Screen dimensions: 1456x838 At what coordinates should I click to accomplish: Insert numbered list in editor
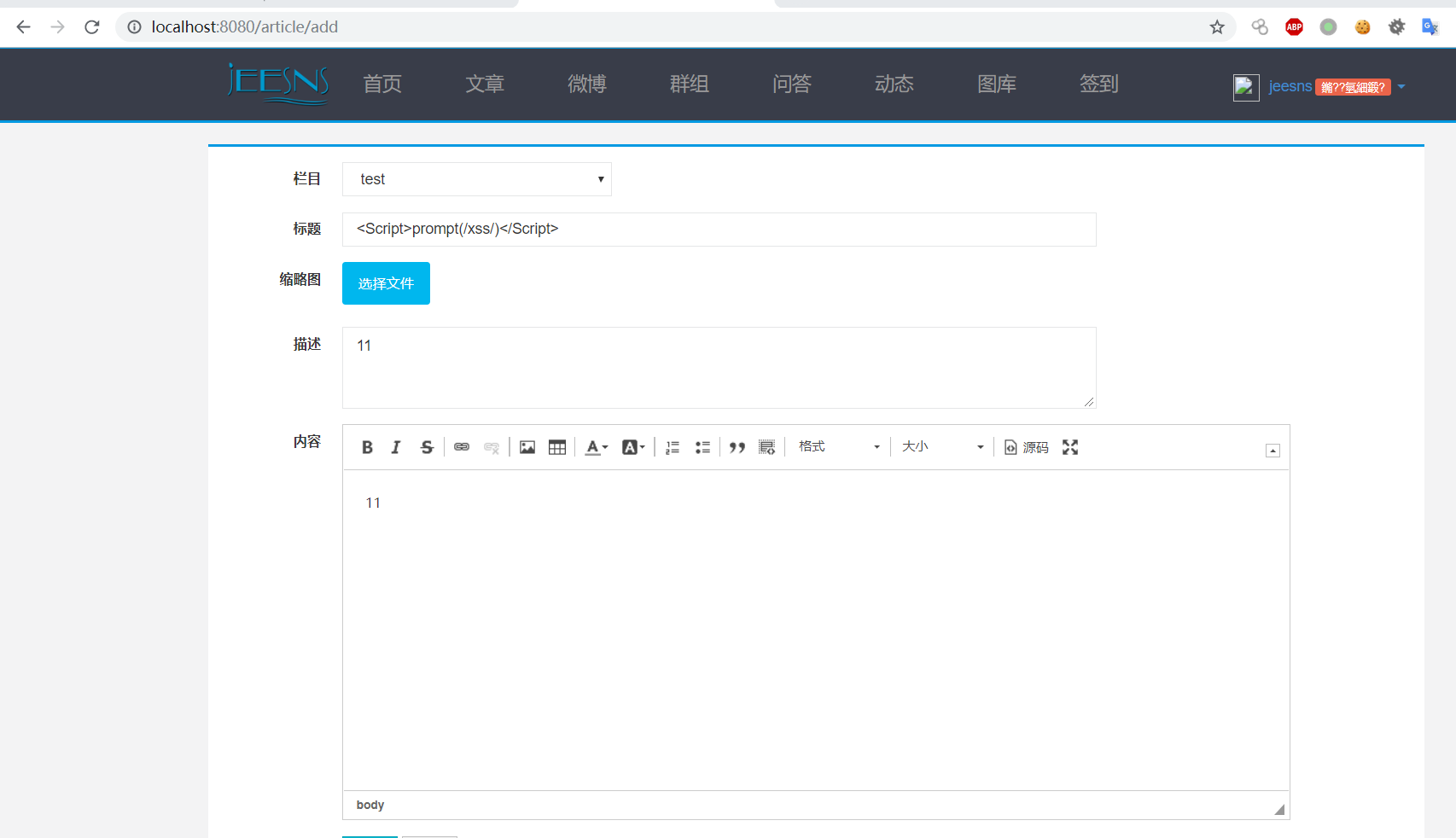coord(673,447)
